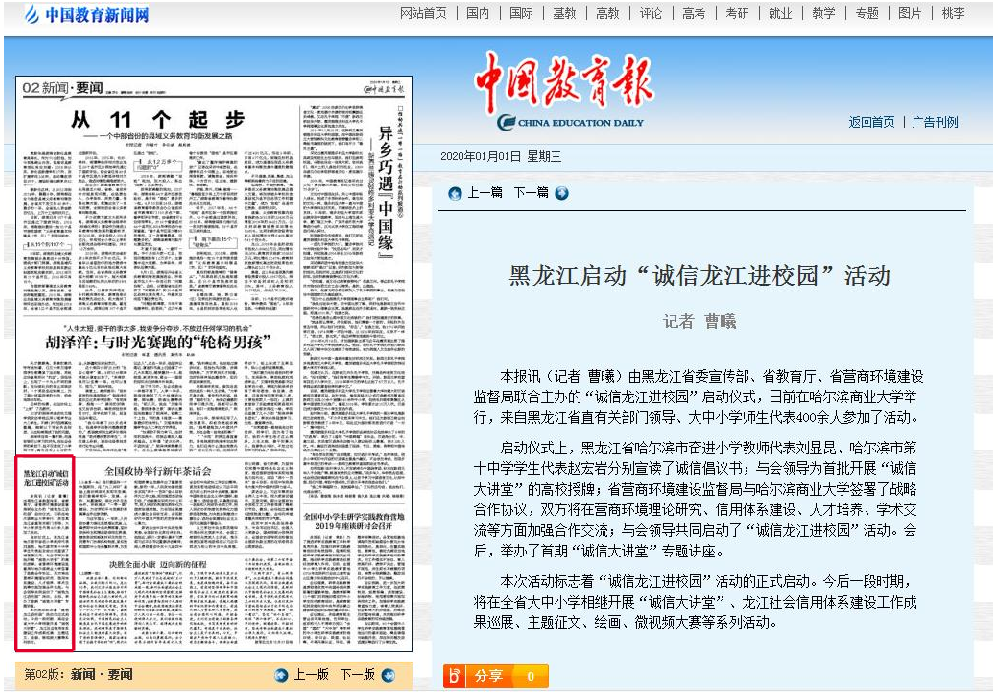This screenshot has width=998, height=693.
Task: Go to the 国际 news section
Action: point(520,13)
